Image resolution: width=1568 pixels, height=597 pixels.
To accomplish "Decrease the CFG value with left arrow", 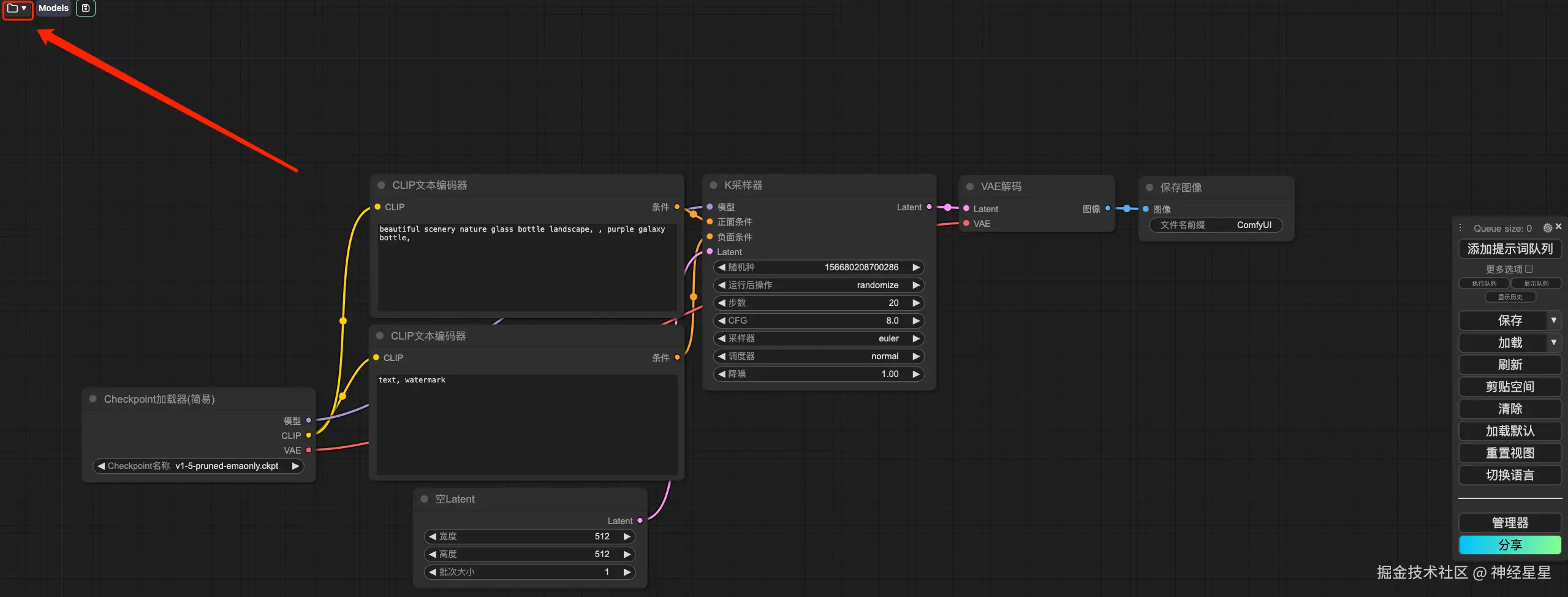I will [x=721, y=321].
